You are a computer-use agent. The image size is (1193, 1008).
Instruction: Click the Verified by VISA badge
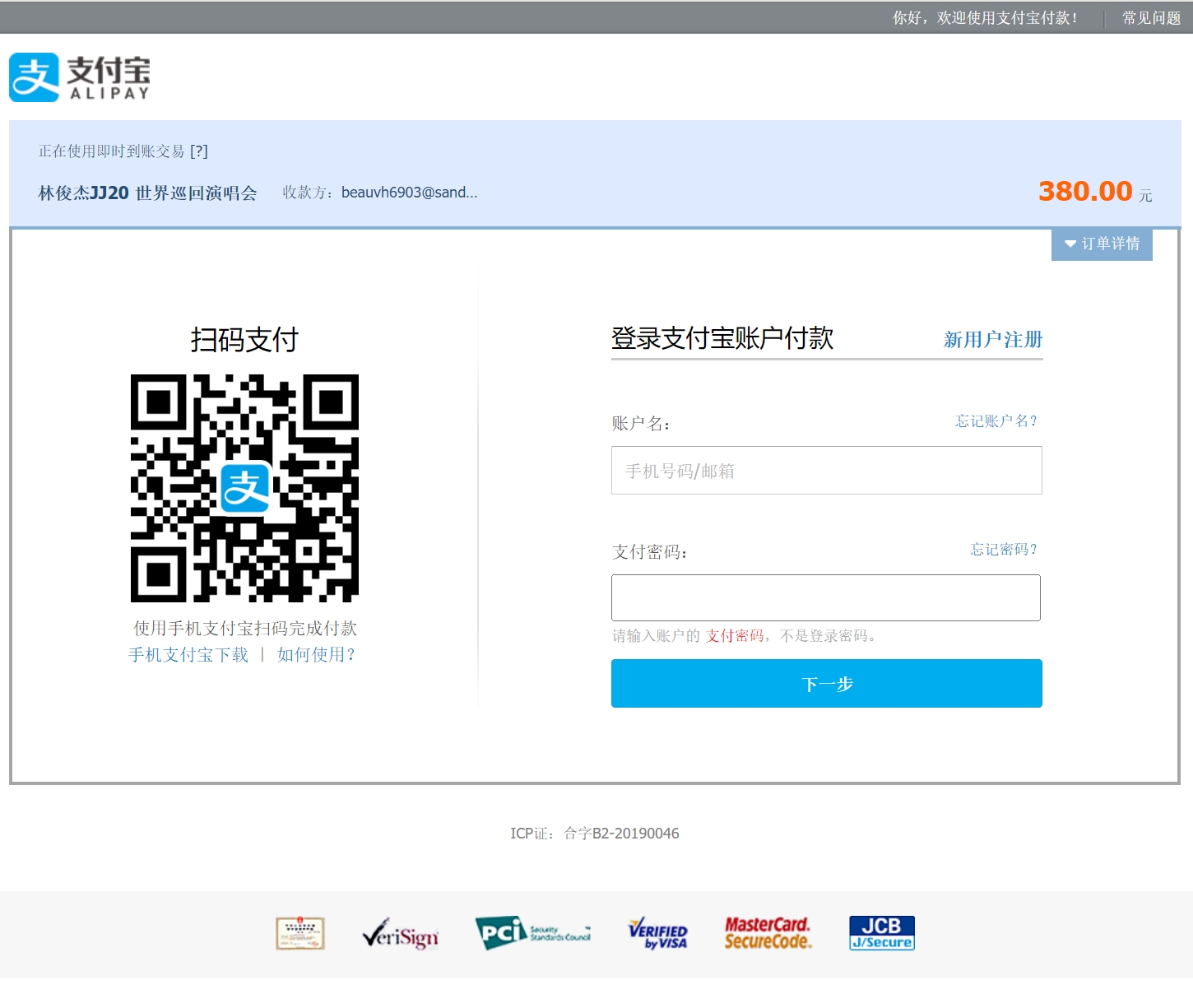click(x=658, y=934)
